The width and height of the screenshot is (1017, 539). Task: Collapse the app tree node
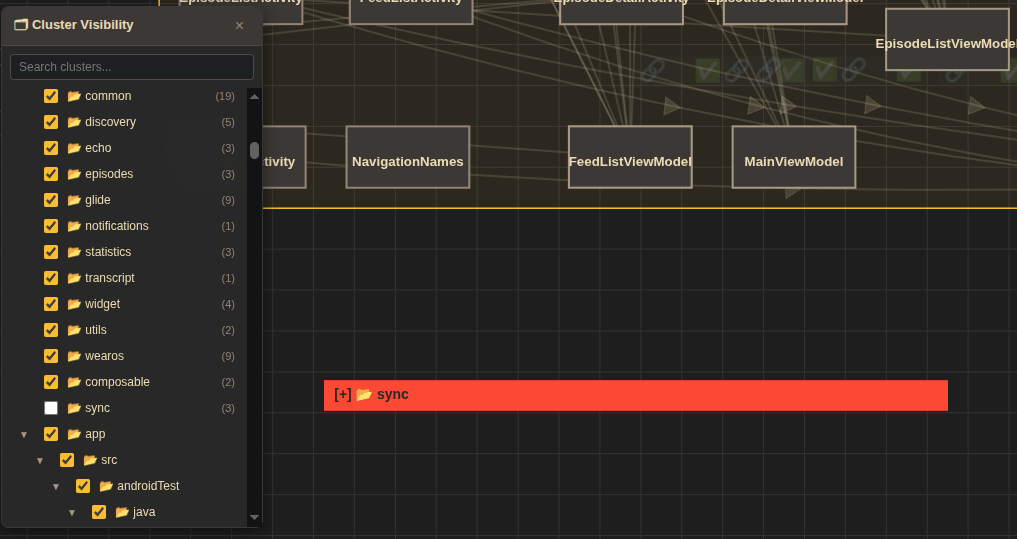click(x=24, y=435)
